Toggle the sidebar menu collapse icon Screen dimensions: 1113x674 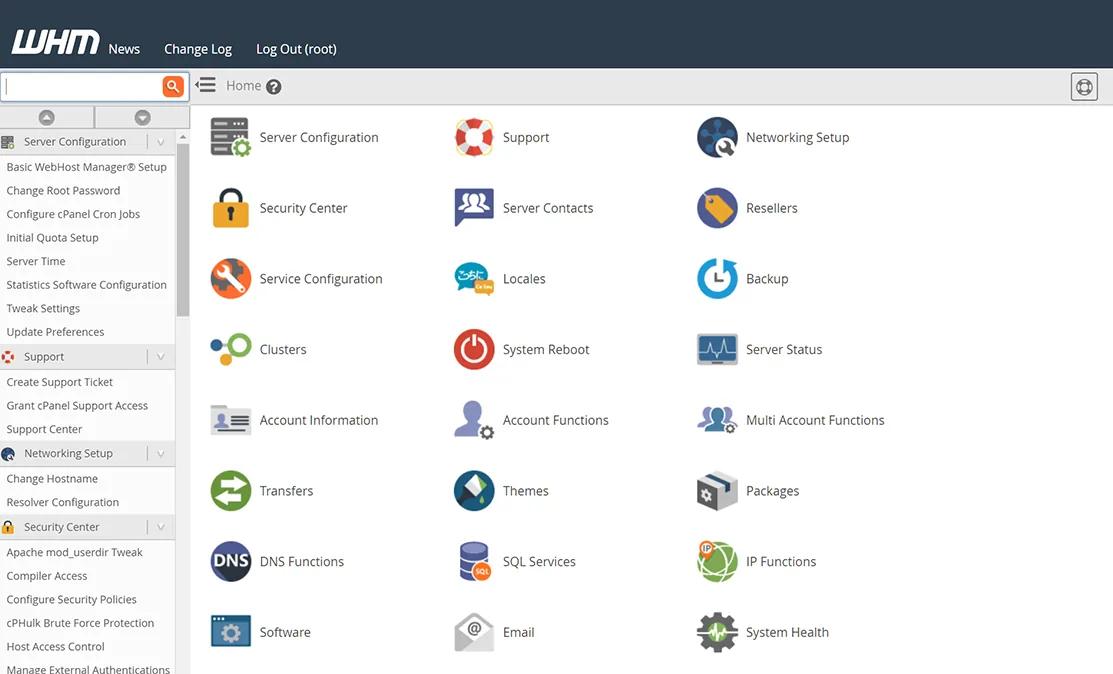(206, 85)
